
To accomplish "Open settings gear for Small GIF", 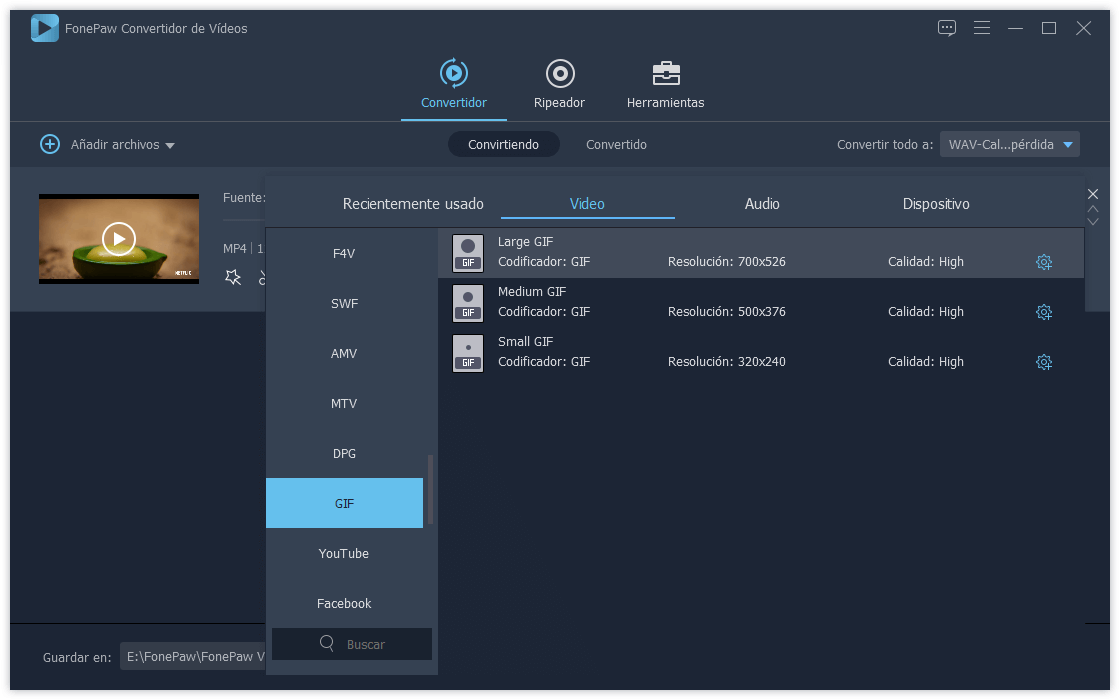I will click(x=1044, y=362).
